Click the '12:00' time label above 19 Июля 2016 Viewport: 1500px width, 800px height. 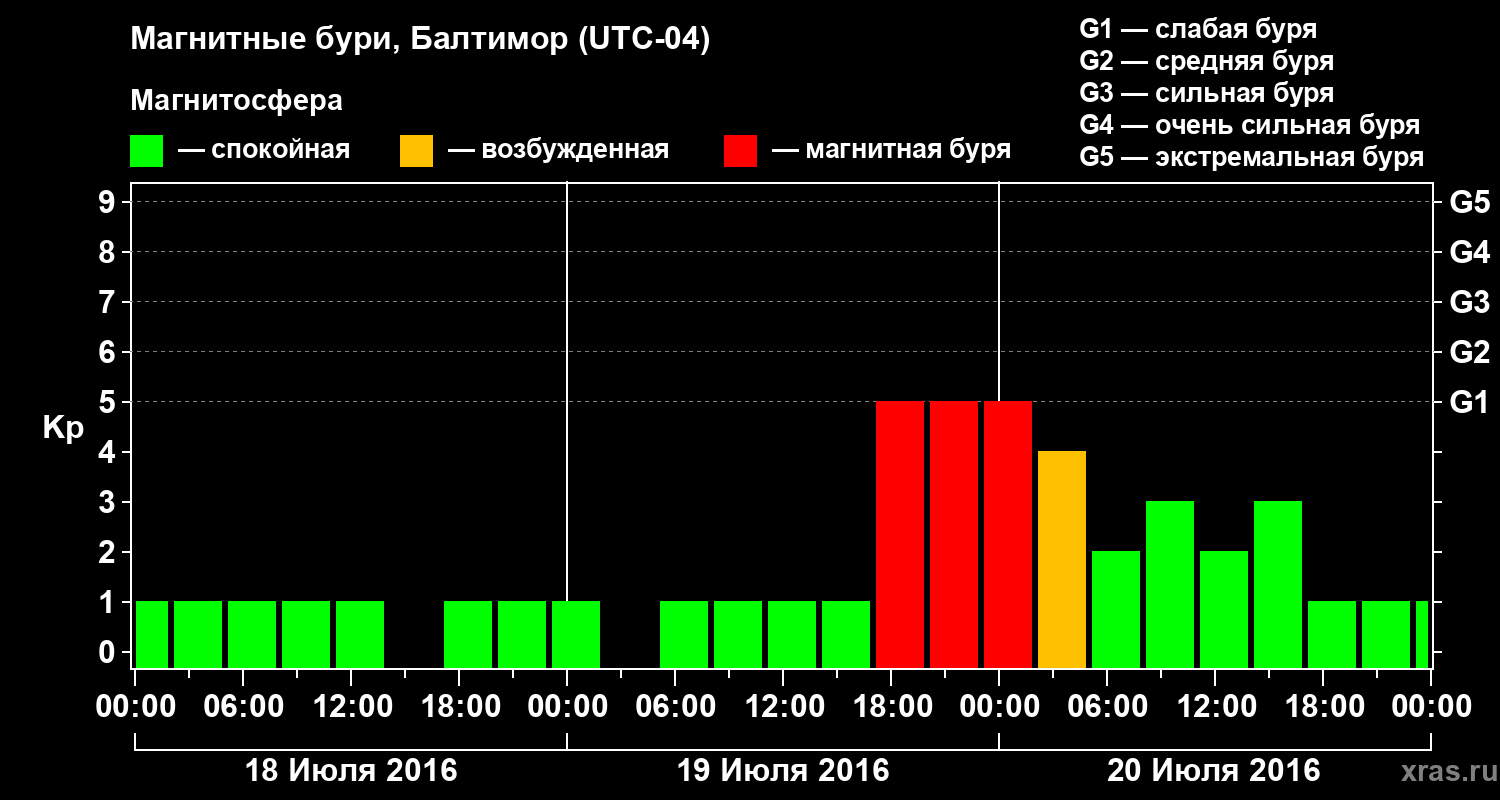pos(783,706)
